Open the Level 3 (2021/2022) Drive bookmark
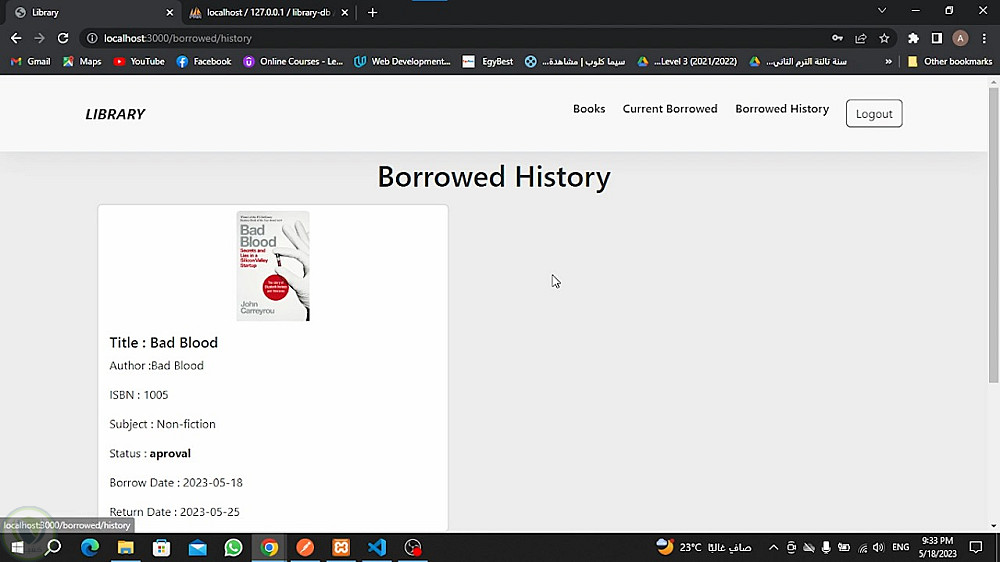This screenshot has height=562, width=1000. pyautogui.click(x=688, y=61)
